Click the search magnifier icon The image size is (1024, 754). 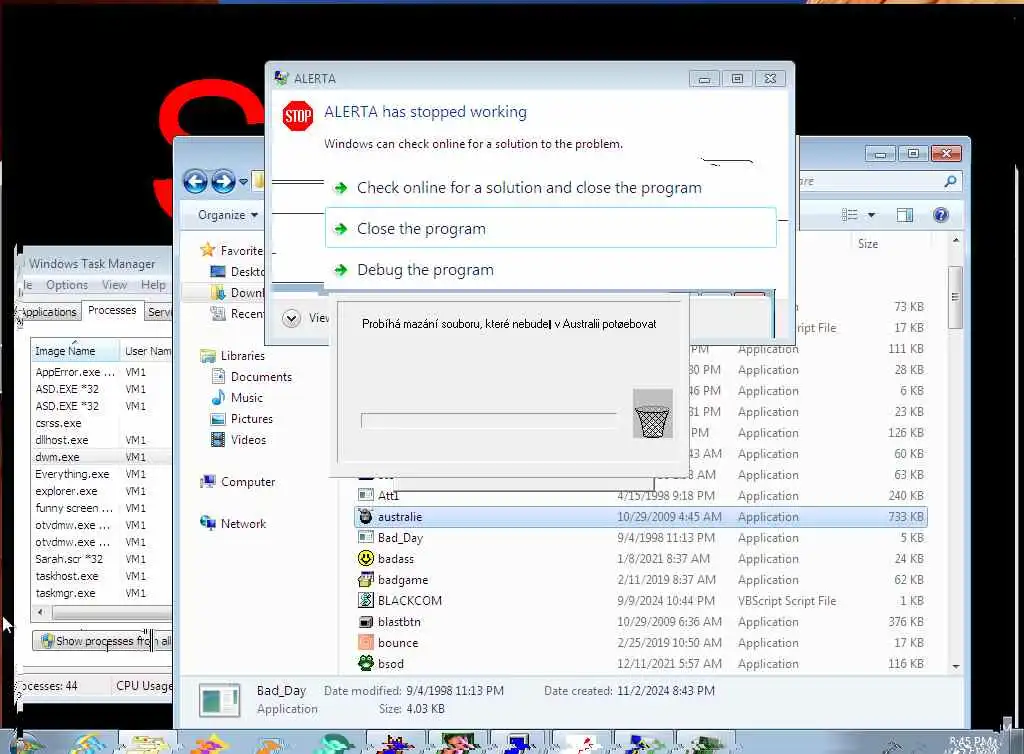(950, 181)
